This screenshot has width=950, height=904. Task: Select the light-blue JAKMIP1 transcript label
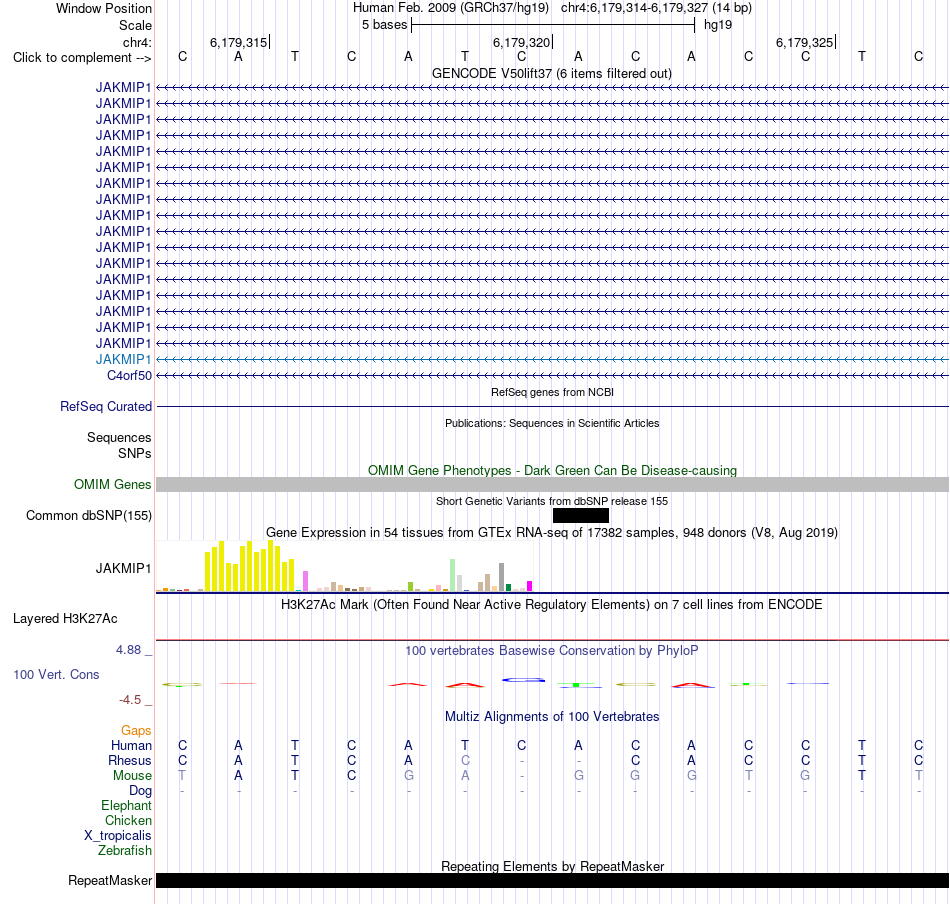click(x=124, y=359)
